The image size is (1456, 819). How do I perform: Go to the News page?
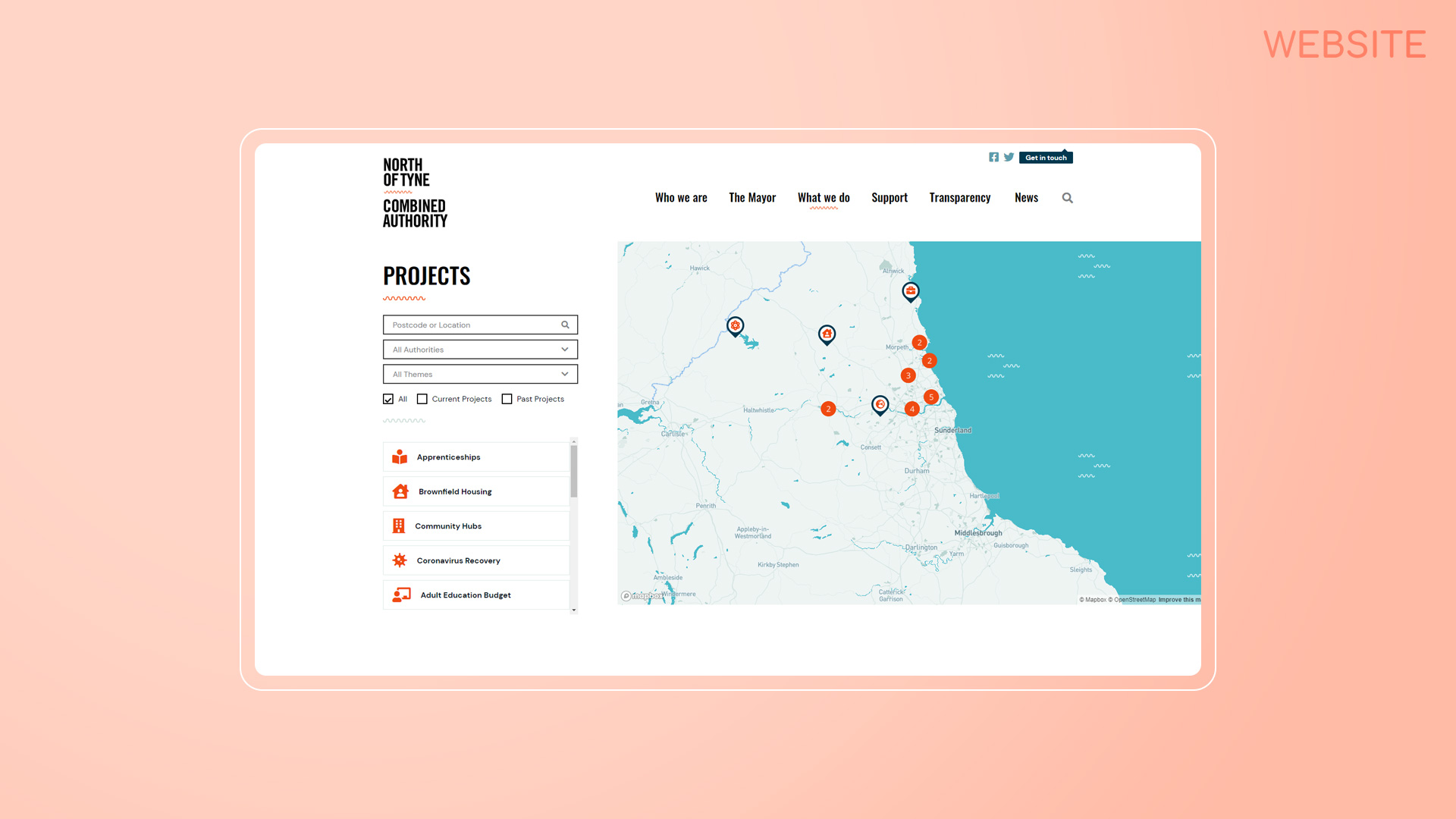[1026, 198]
